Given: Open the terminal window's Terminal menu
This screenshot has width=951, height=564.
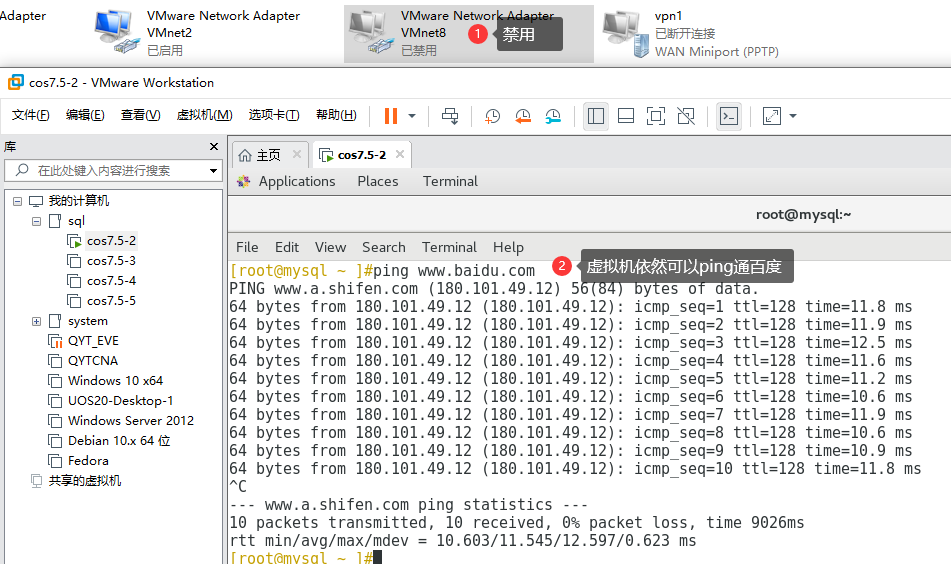Looking at the screenshot, I should click(x=449, y=247).
